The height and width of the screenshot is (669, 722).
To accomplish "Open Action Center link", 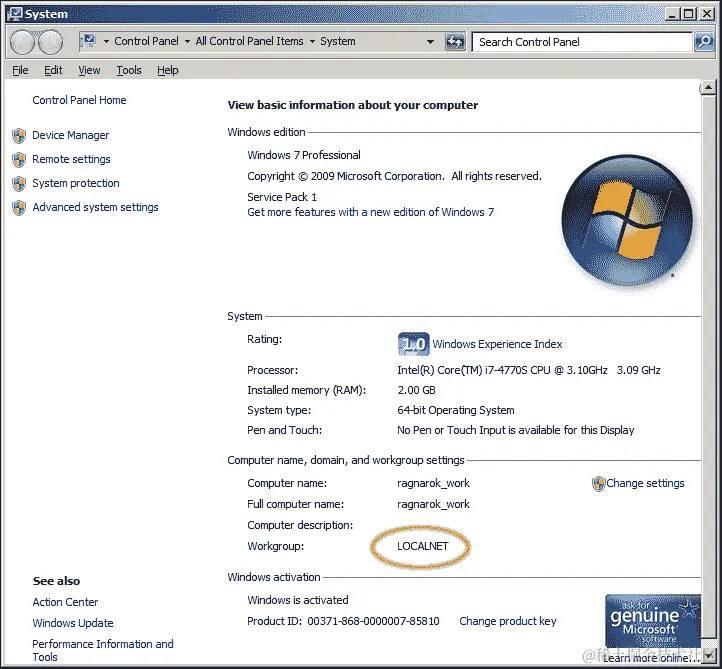I will [65, 602].
